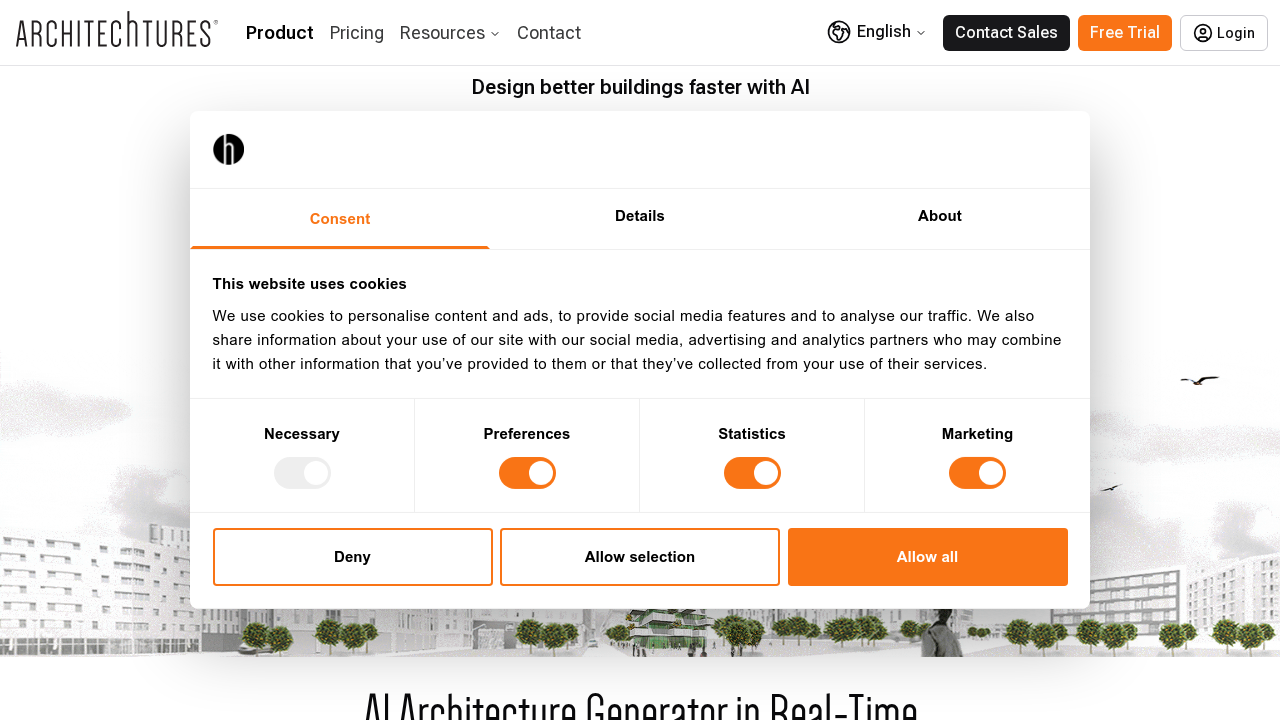Disable the Marketing cookies toggle

977,472
